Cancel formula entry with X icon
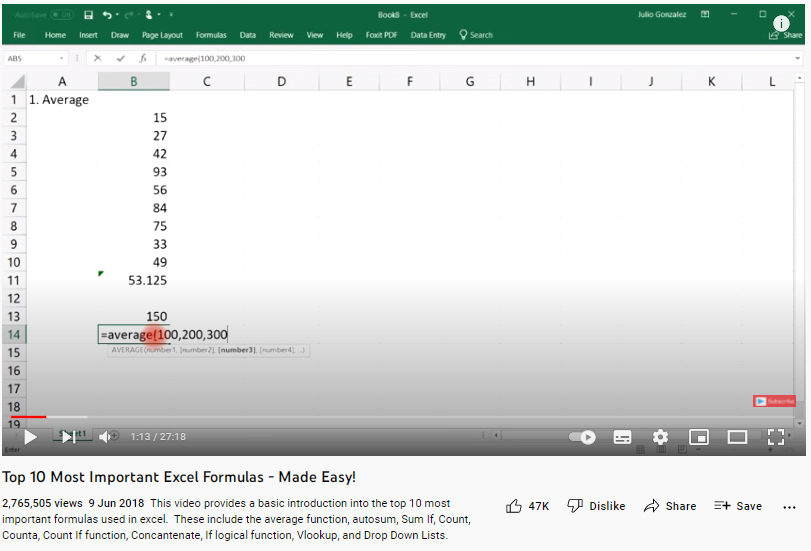The width and height of the screenshot is (811, 551). coord(98,58)
